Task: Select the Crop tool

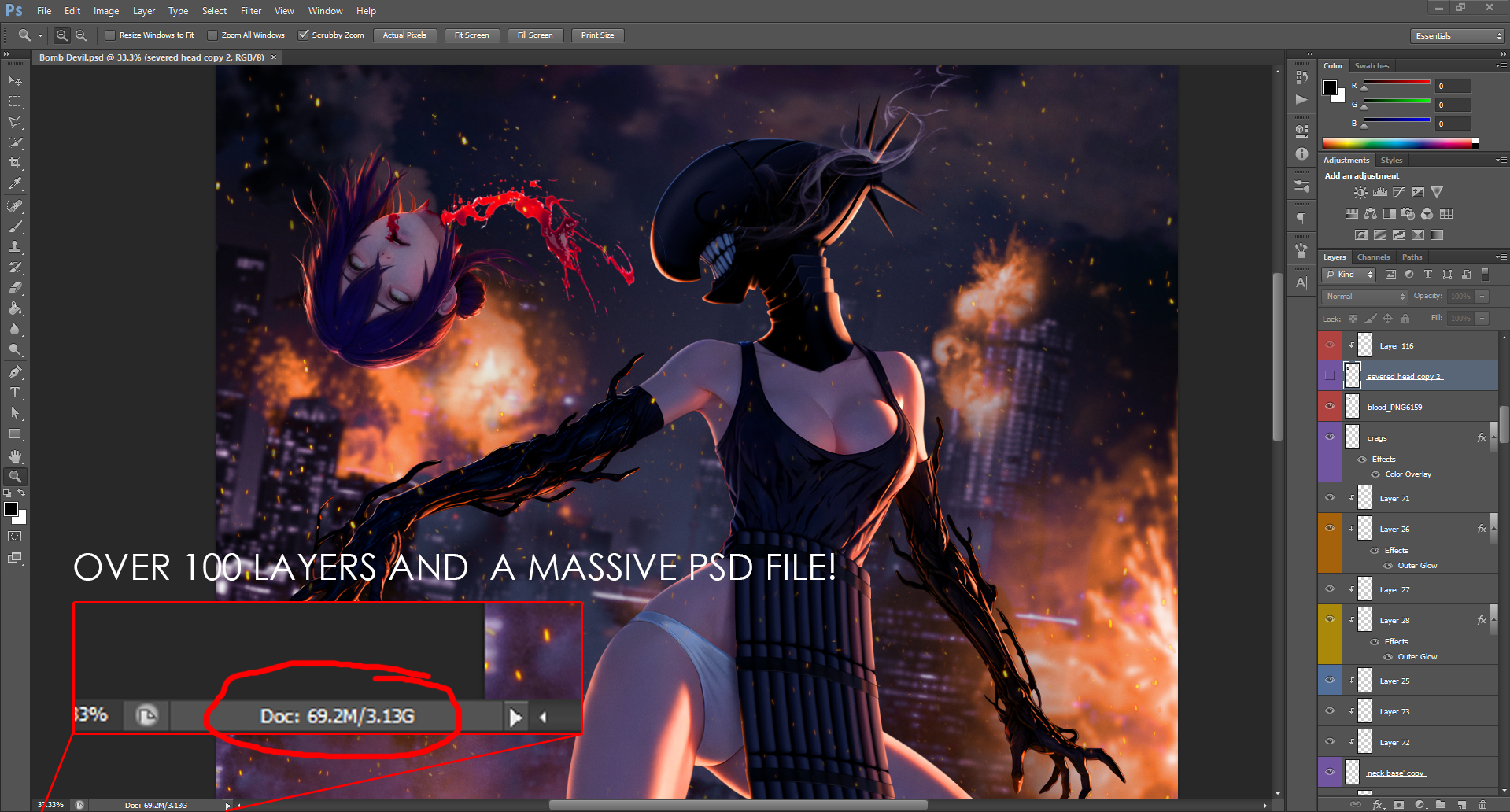Action: [15, 163]
